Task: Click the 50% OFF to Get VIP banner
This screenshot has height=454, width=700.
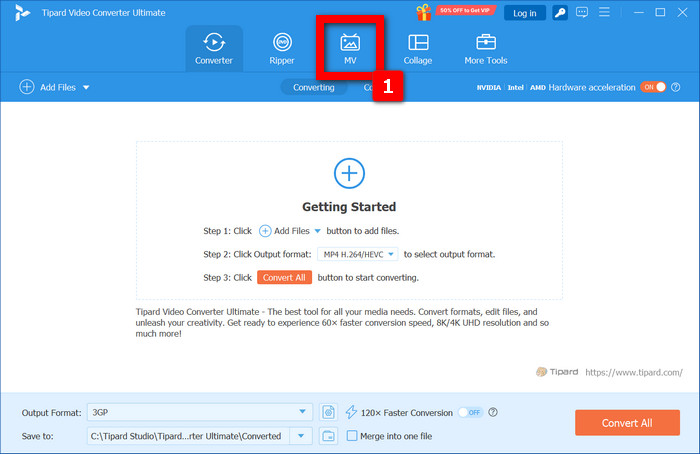Action: [465, 10]
